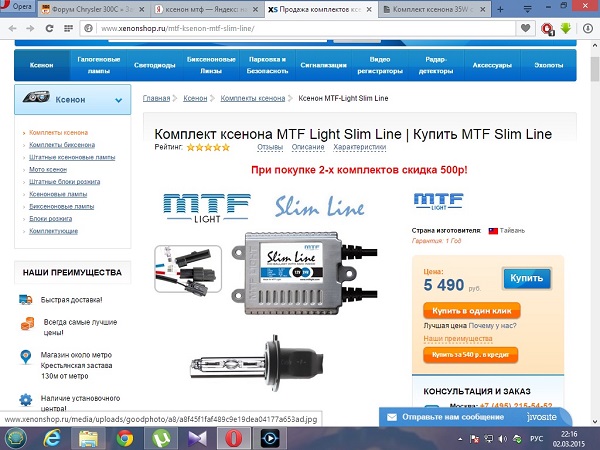The height and width of the screenshot is (450, 600).
Task: Click Ксенон breadcrumb link
Action: 195,98
